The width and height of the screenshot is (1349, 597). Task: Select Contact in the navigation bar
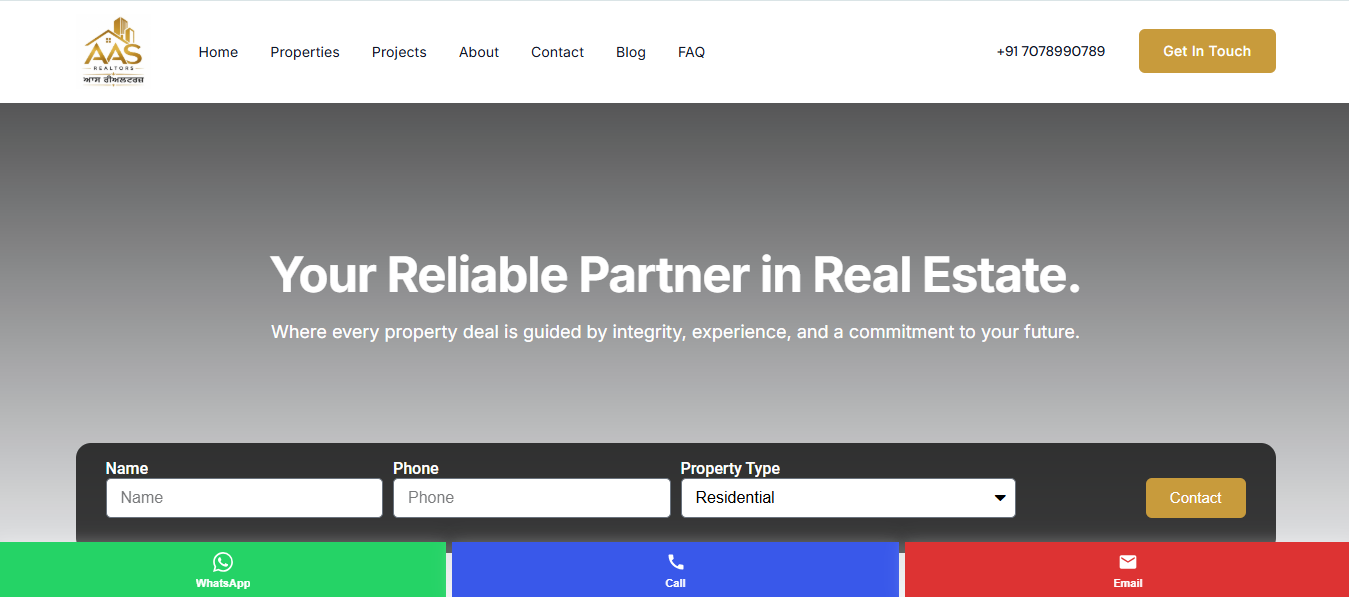pyautogui.click(x=557, y=52)
